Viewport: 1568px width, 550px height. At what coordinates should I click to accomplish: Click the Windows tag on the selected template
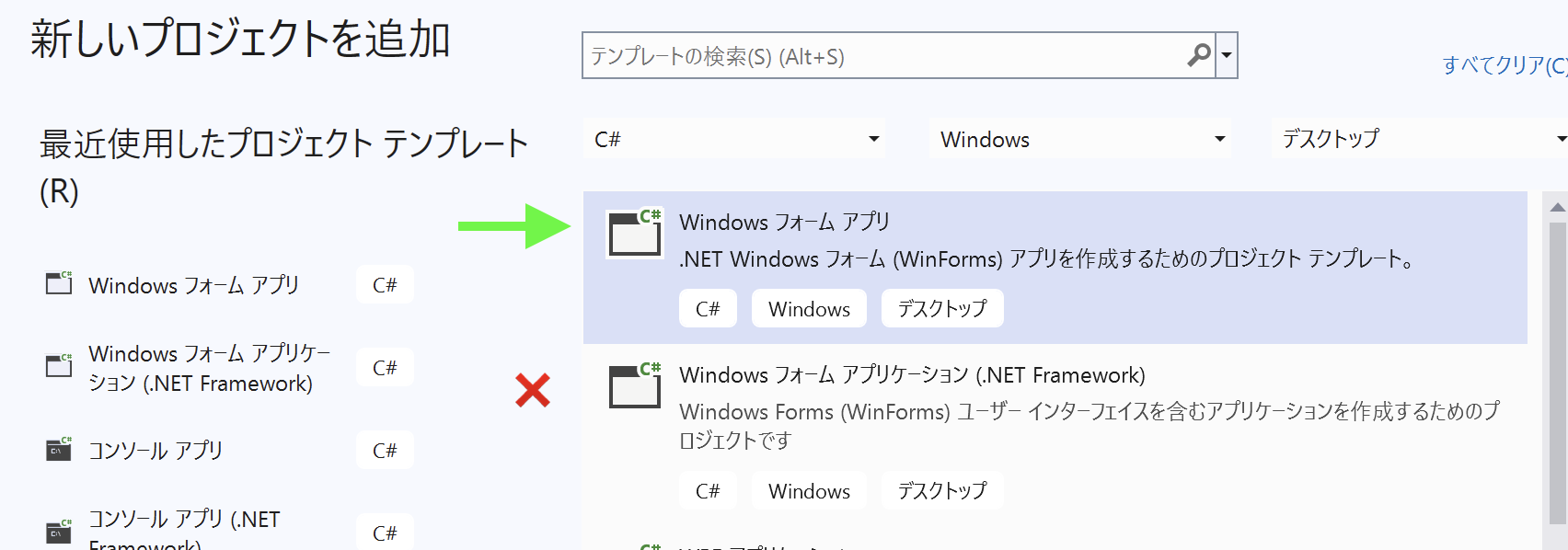click(809, 308)
